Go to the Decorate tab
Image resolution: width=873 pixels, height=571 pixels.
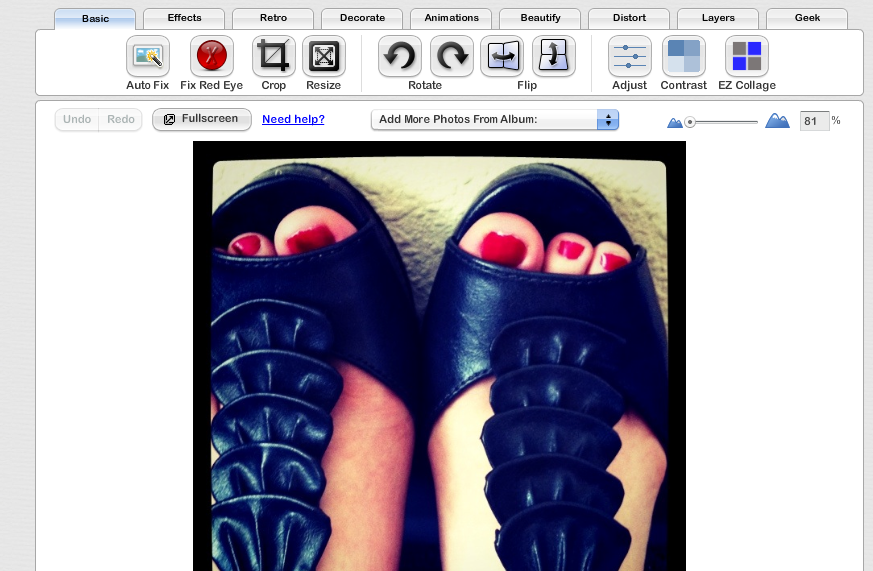[x=362, y=18]
